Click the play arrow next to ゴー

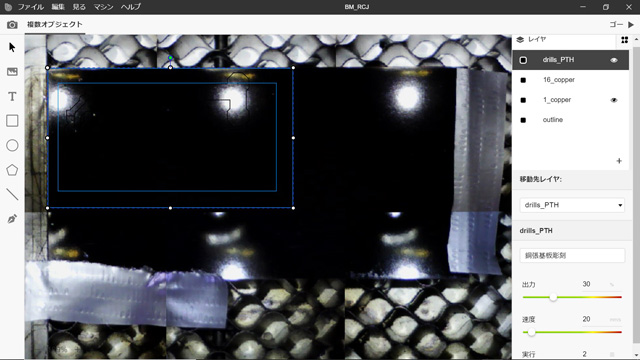coord(631,25)
